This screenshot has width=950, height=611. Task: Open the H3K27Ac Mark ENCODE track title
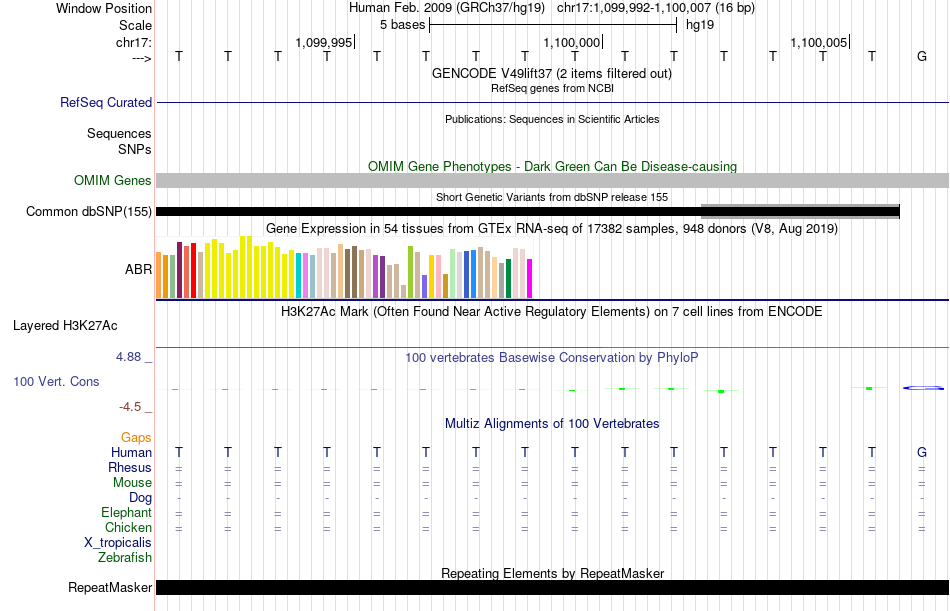(552, 312)
